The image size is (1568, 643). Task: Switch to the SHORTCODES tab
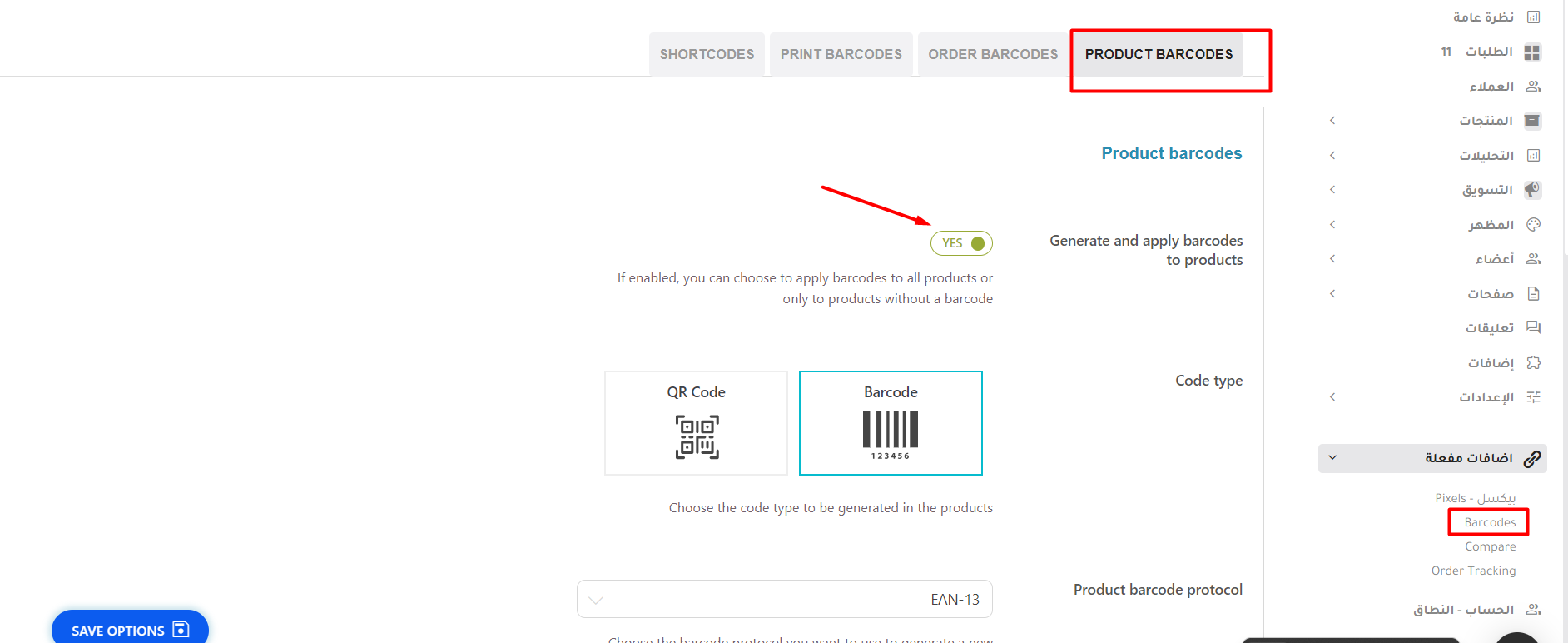[707, 54]
